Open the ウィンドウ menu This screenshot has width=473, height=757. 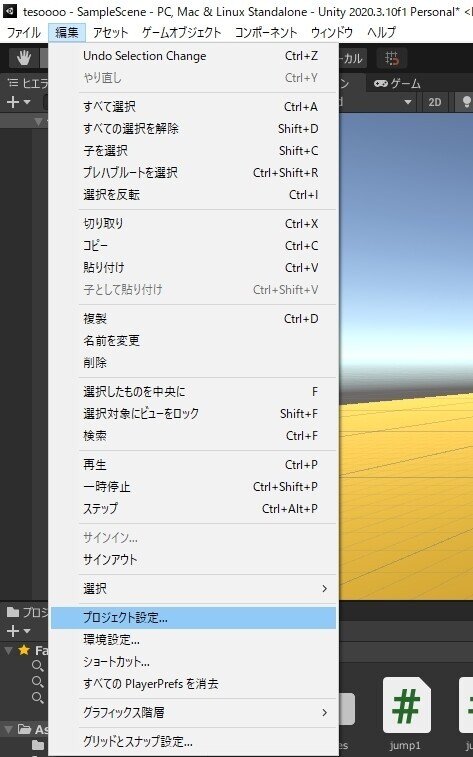point(332,32)
